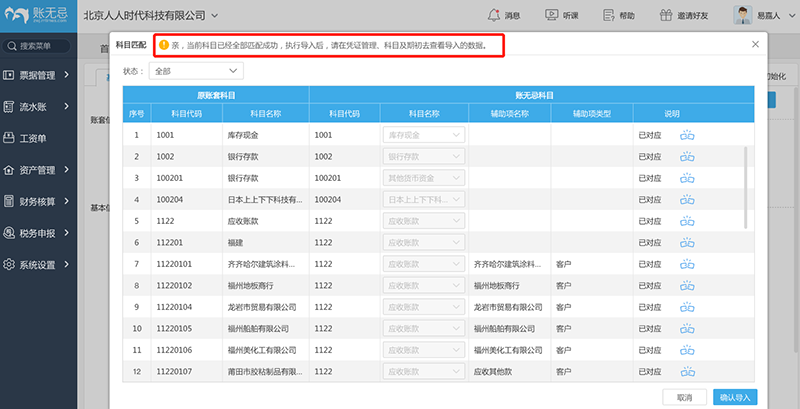Open 听课 lessons icon in header

tap(551, 15)
